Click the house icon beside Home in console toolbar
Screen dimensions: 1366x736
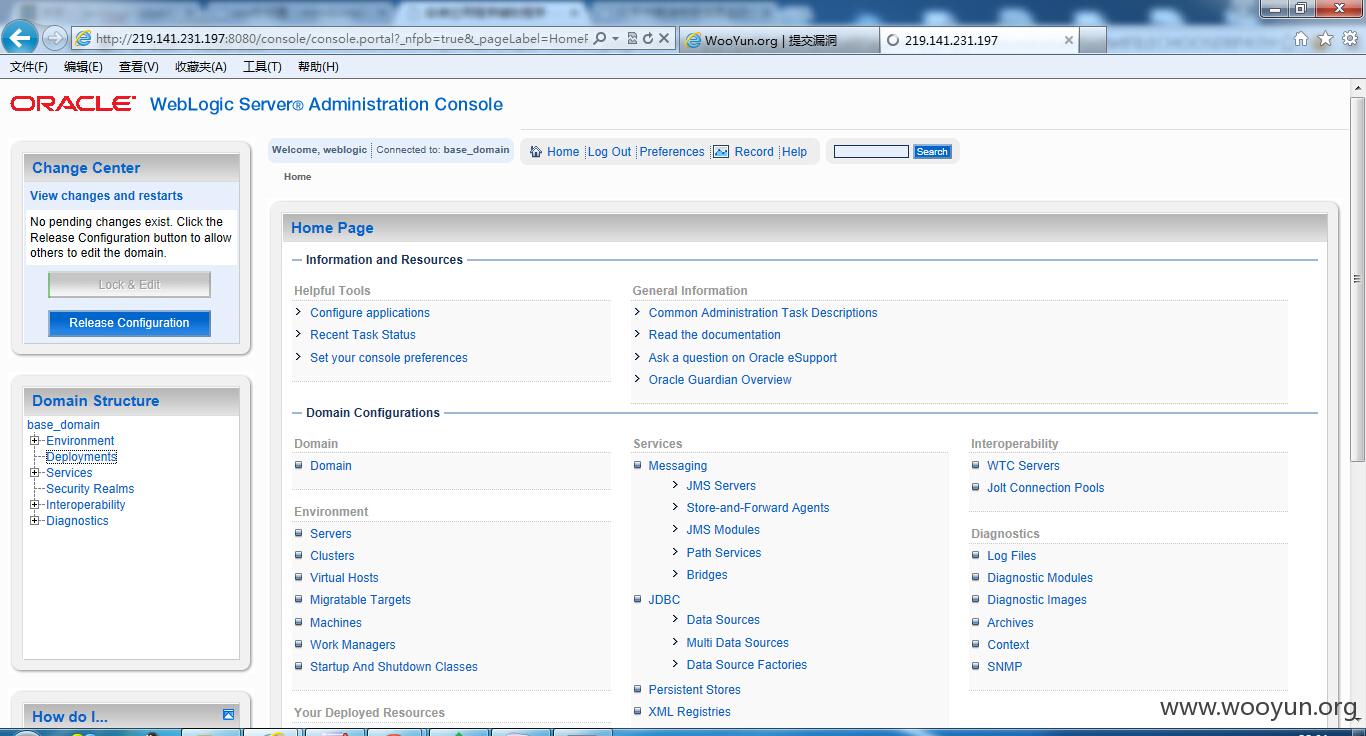coord(536,152)
